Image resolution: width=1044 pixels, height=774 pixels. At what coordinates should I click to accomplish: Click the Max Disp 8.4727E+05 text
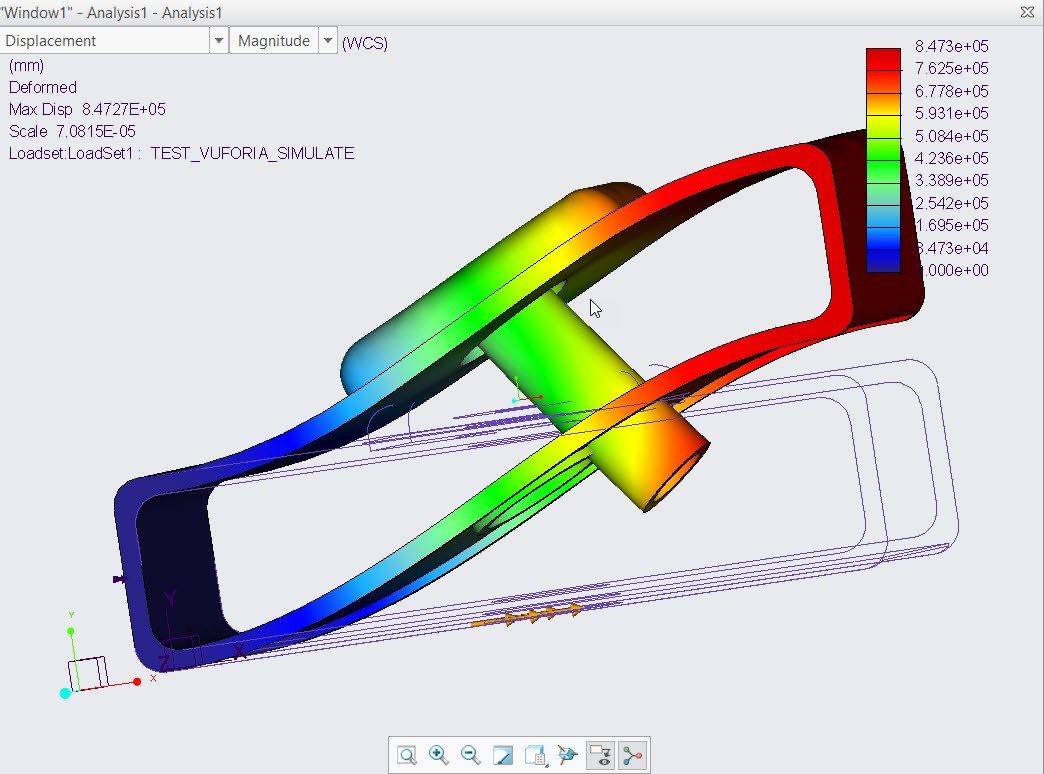(85, 109)
